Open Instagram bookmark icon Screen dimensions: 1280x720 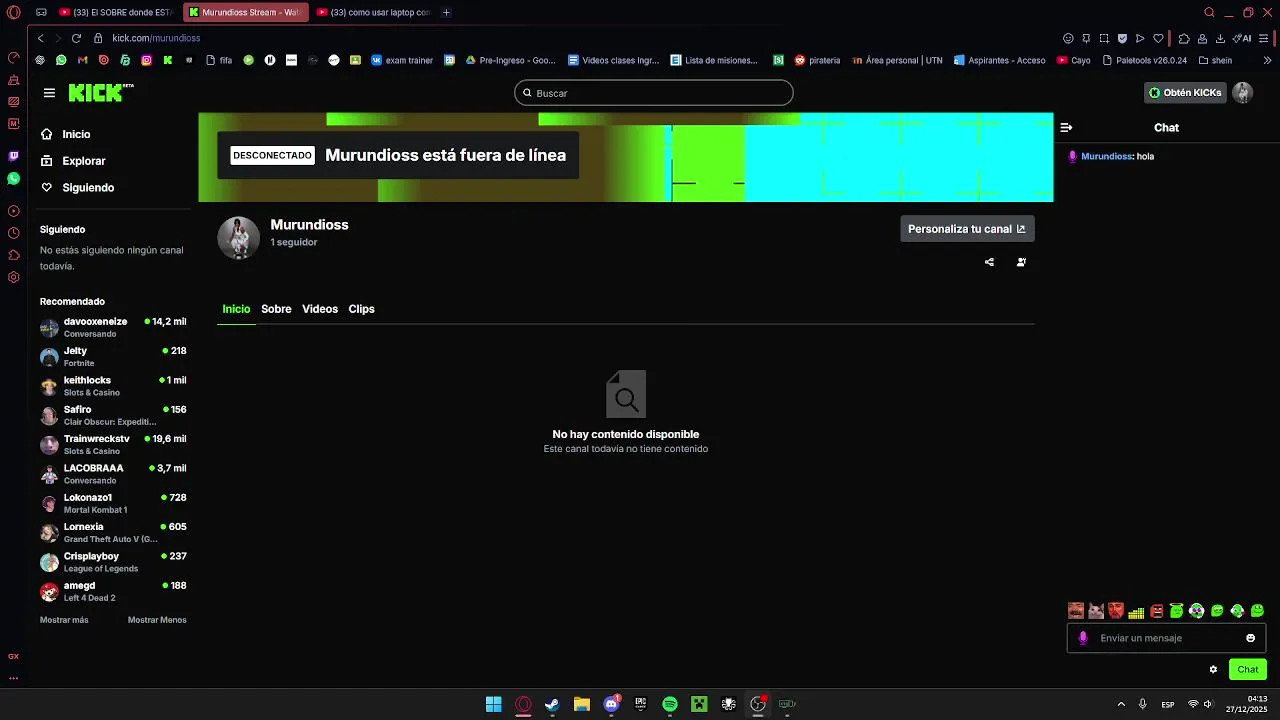(x=146, y=60)
